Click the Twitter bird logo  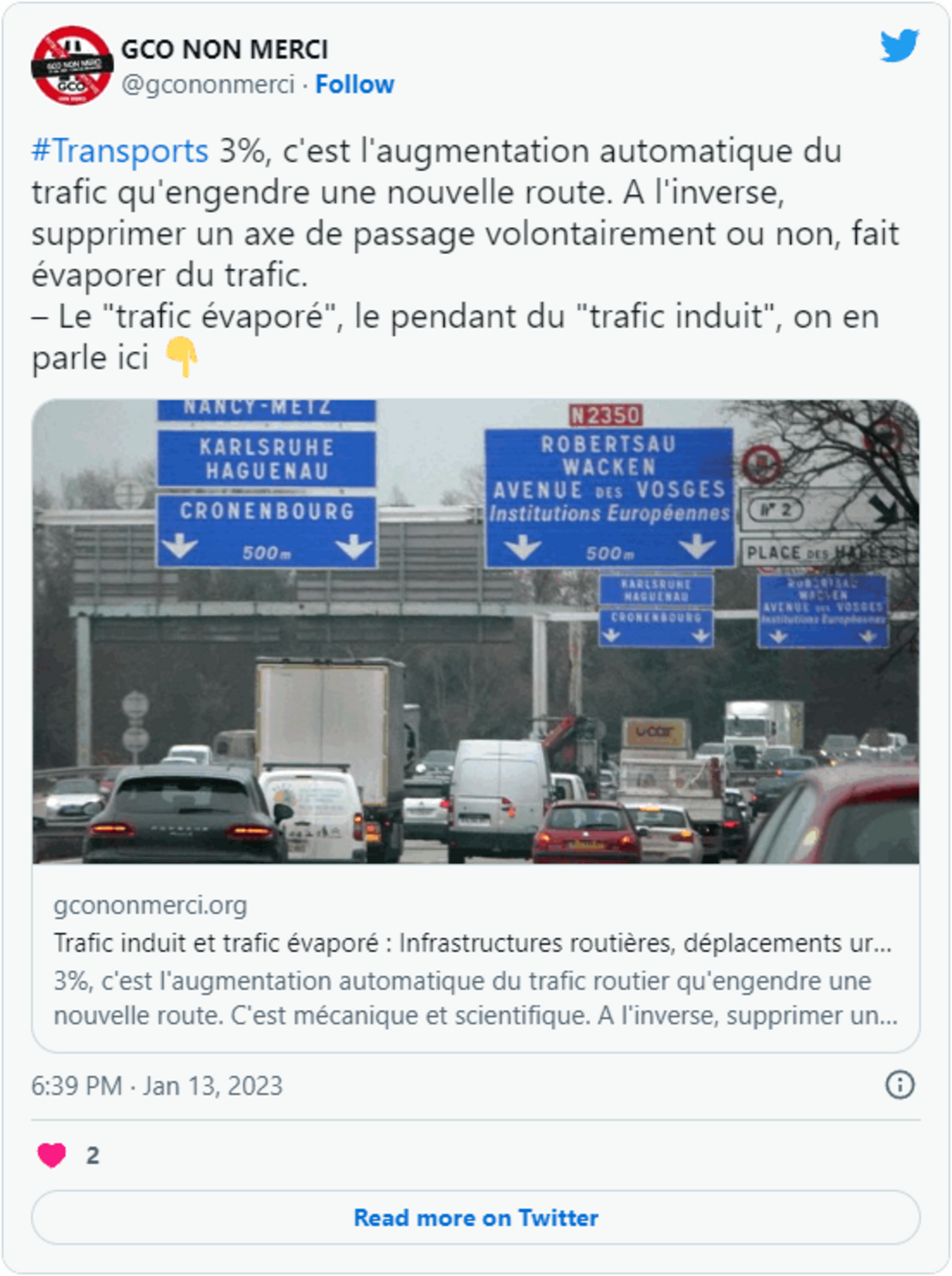[899, 45]
